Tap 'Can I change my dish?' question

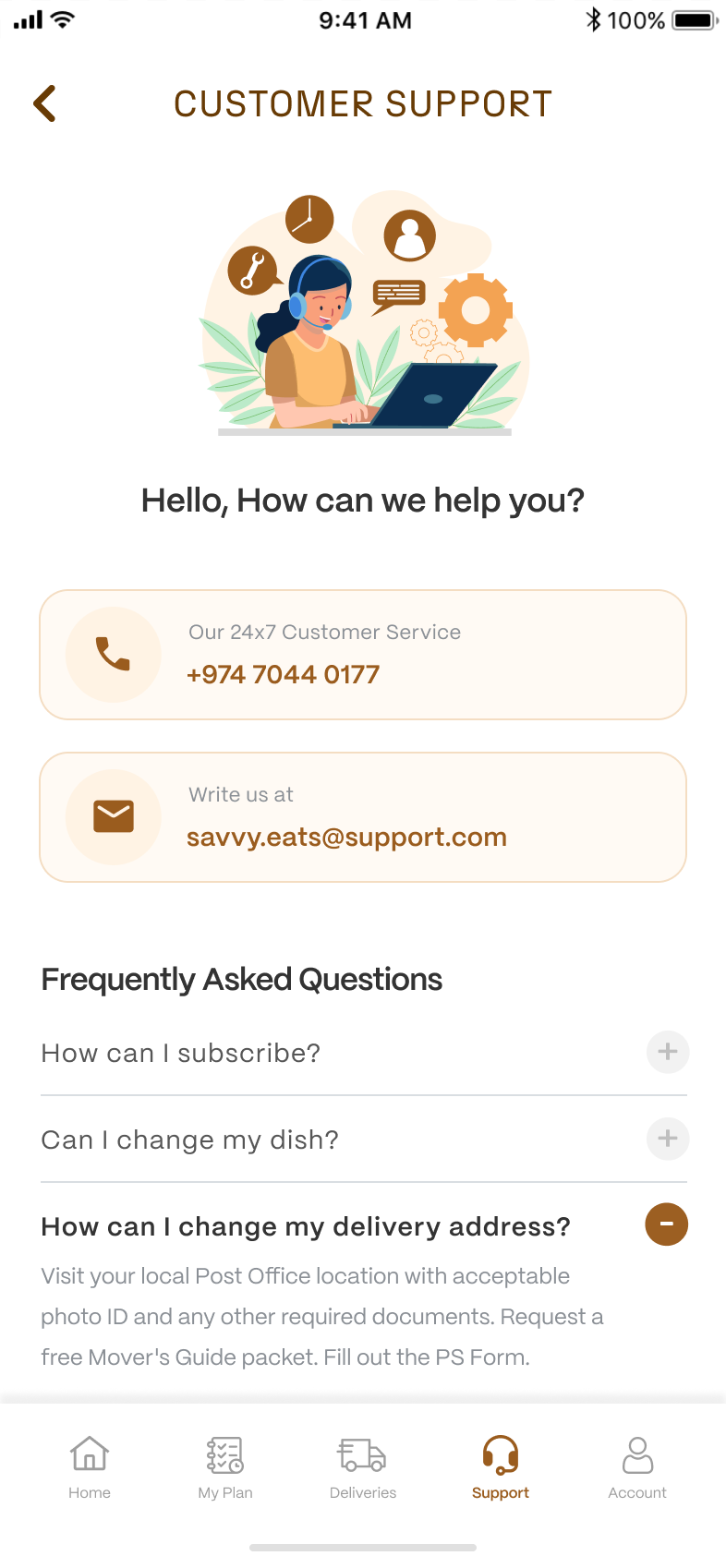(190, 1140)
